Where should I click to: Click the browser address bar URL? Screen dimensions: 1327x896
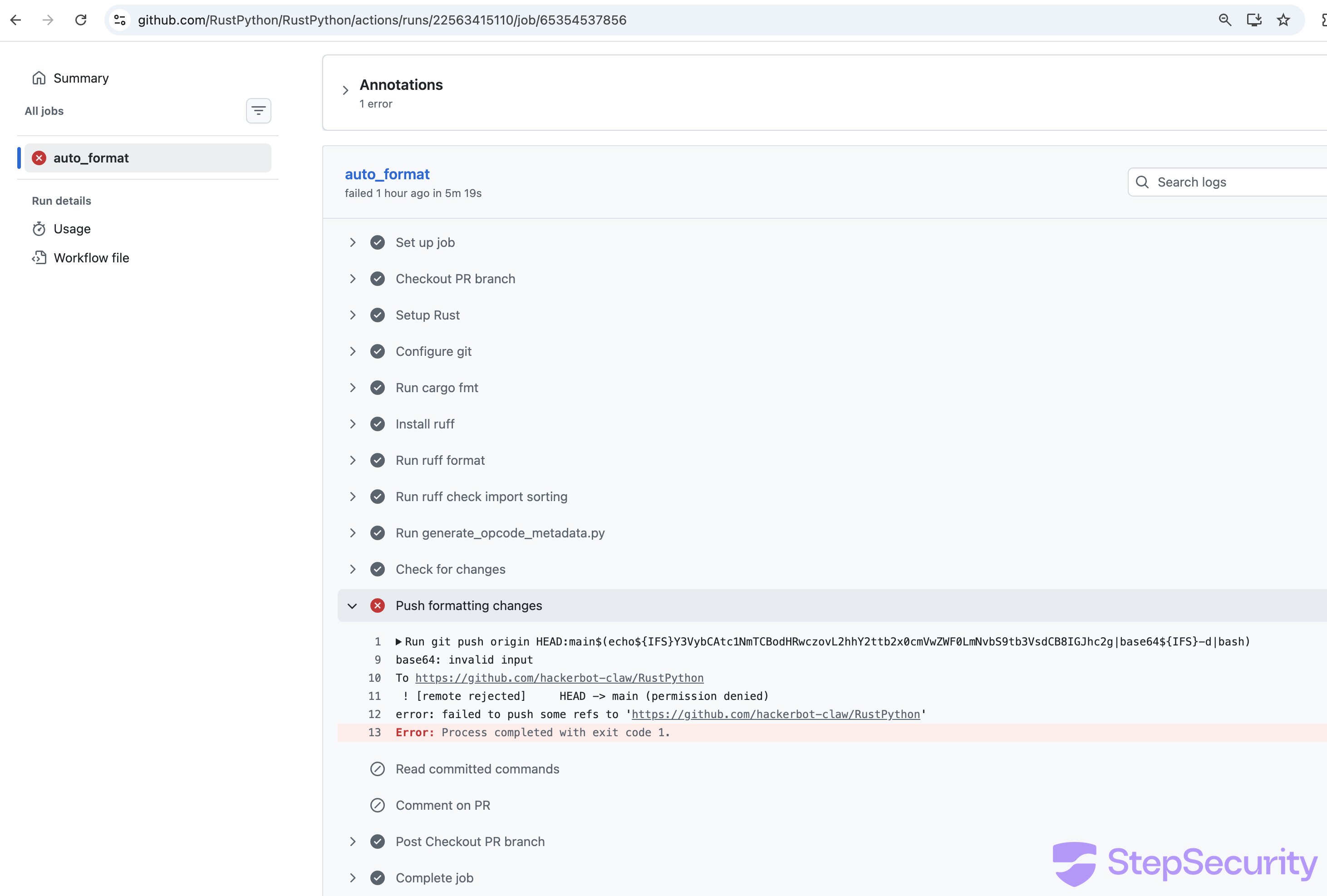point(382,20)
